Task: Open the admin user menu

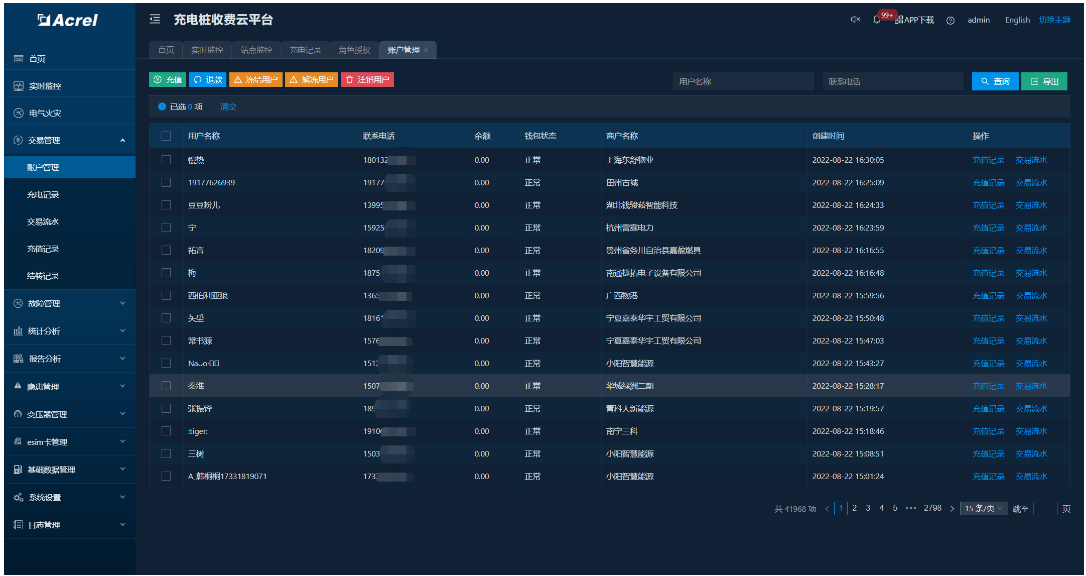Action: click(x=979, y=20)
